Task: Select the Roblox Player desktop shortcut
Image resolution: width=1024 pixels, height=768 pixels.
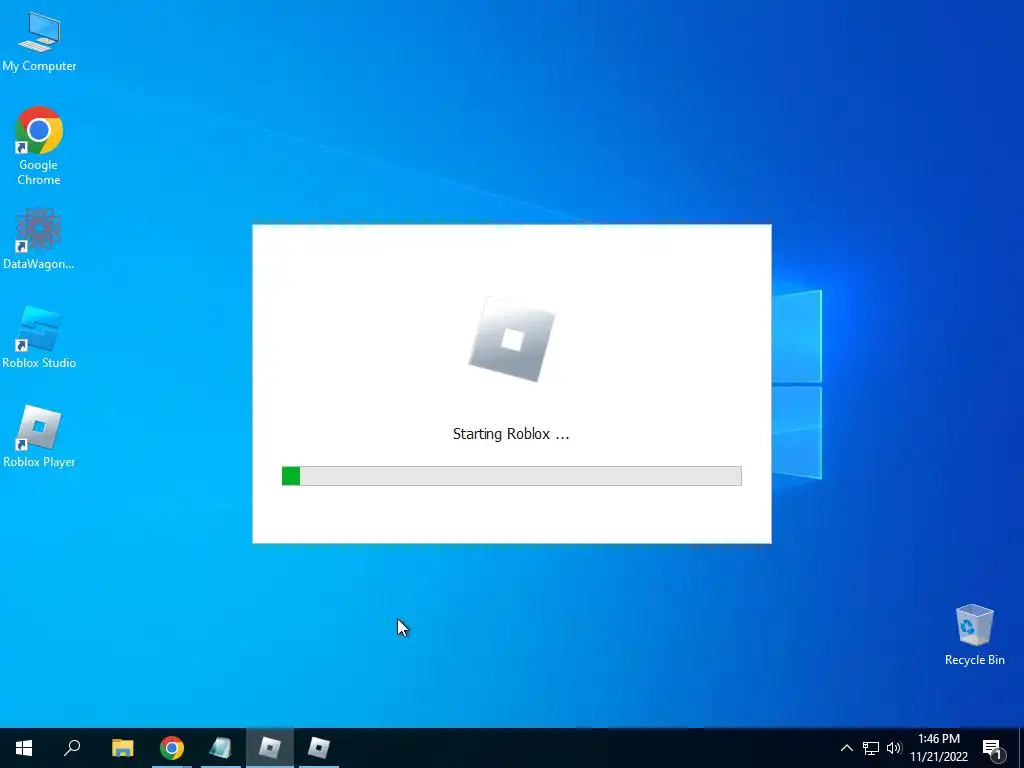Action: [39, 436]
